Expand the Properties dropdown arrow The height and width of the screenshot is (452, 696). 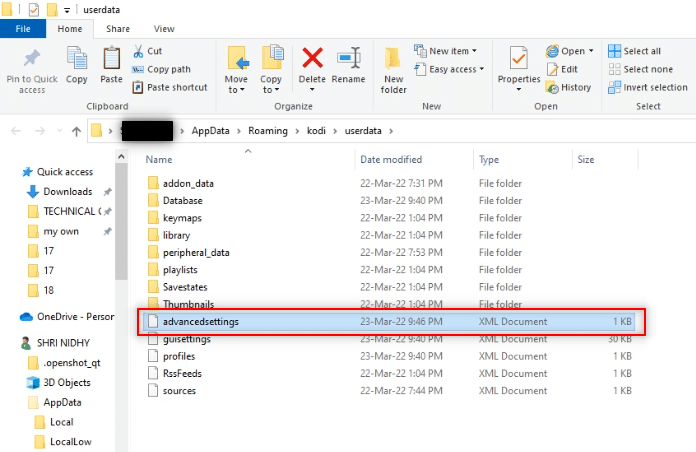(518, 90)
